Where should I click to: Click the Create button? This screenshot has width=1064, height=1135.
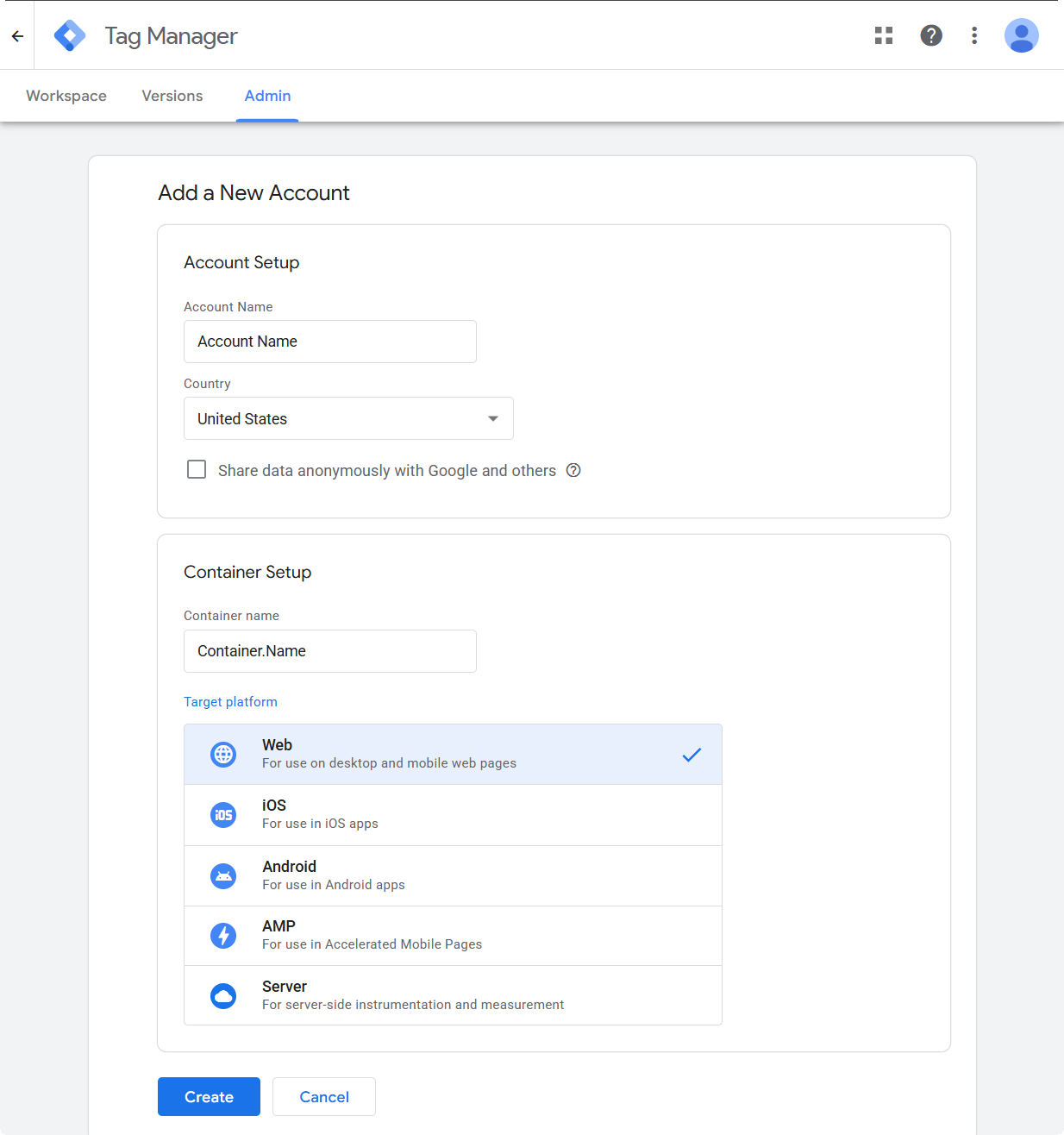pos(209,1096)
